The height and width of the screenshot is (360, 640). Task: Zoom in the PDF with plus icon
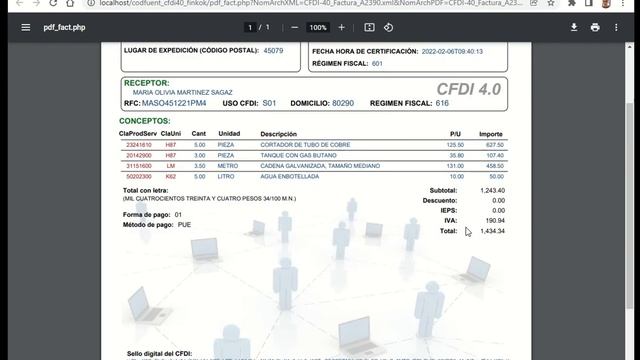pyautogui.click(x=342, y=27)
